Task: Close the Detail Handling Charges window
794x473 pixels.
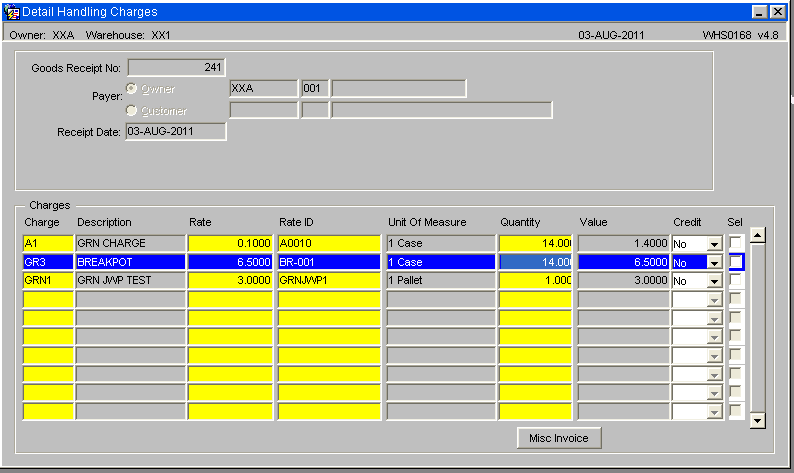Action: [777, 12]
